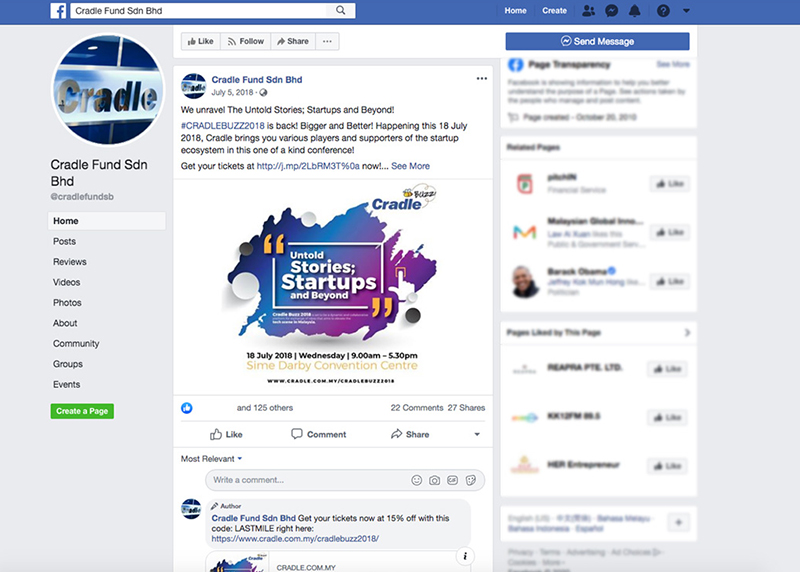
Task: Toggle Like on the Cradle page
Action: click(x=201, y=41)
